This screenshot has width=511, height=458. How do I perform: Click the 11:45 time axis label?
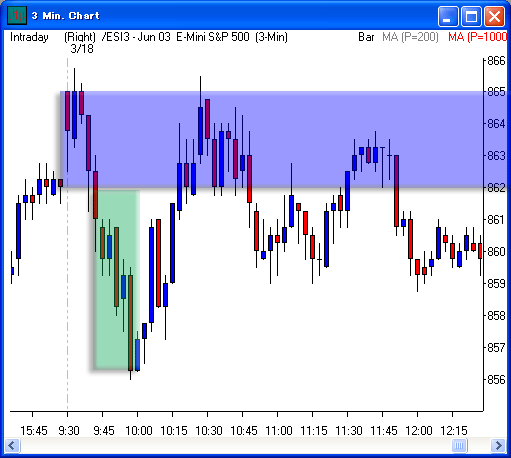(x=384, y=431)
